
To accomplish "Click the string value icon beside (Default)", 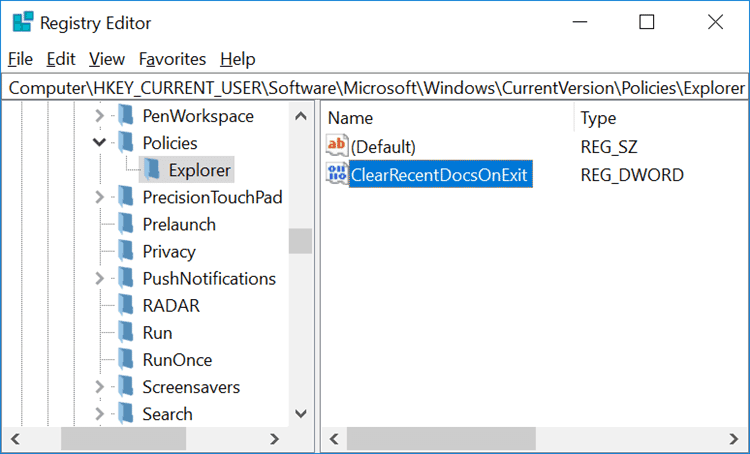I will (x=337, y=146).
